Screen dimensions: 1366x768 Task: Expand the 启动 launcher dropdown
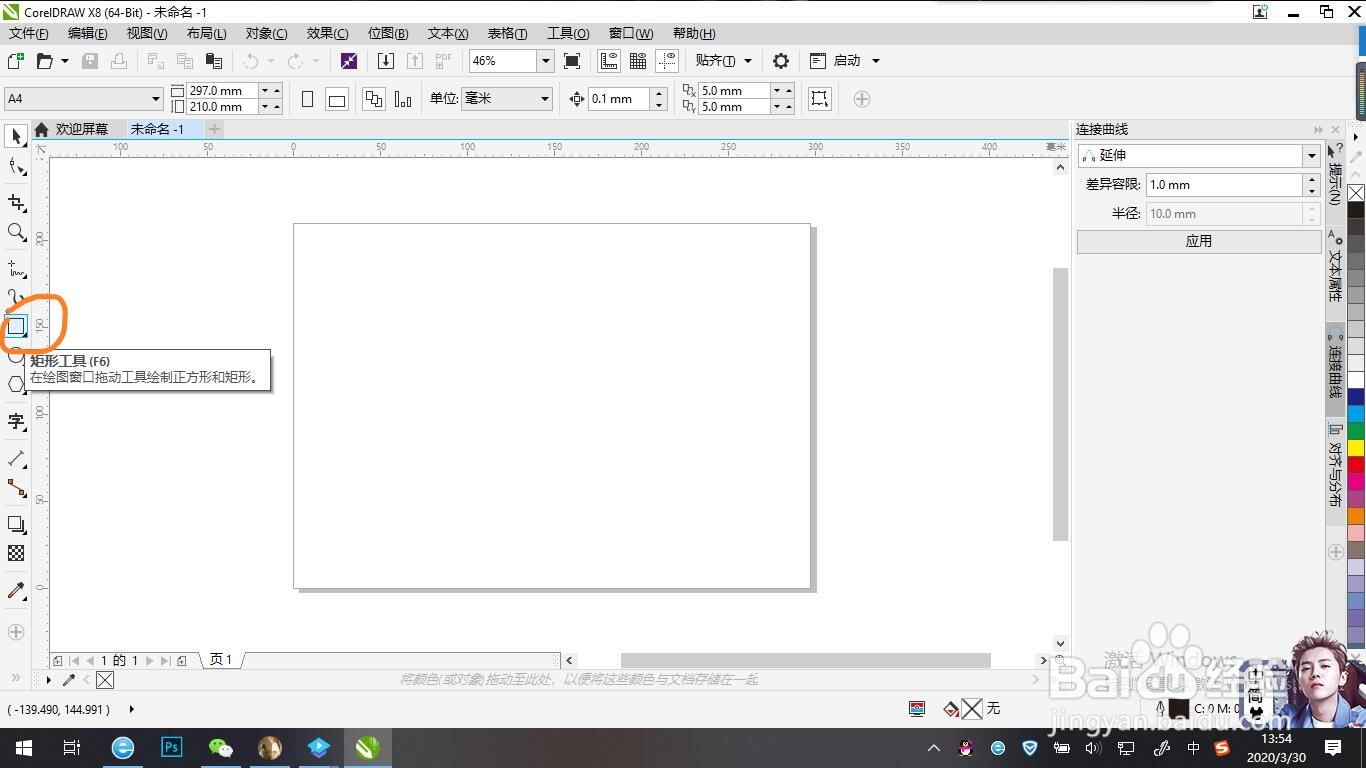click(876, 61)
